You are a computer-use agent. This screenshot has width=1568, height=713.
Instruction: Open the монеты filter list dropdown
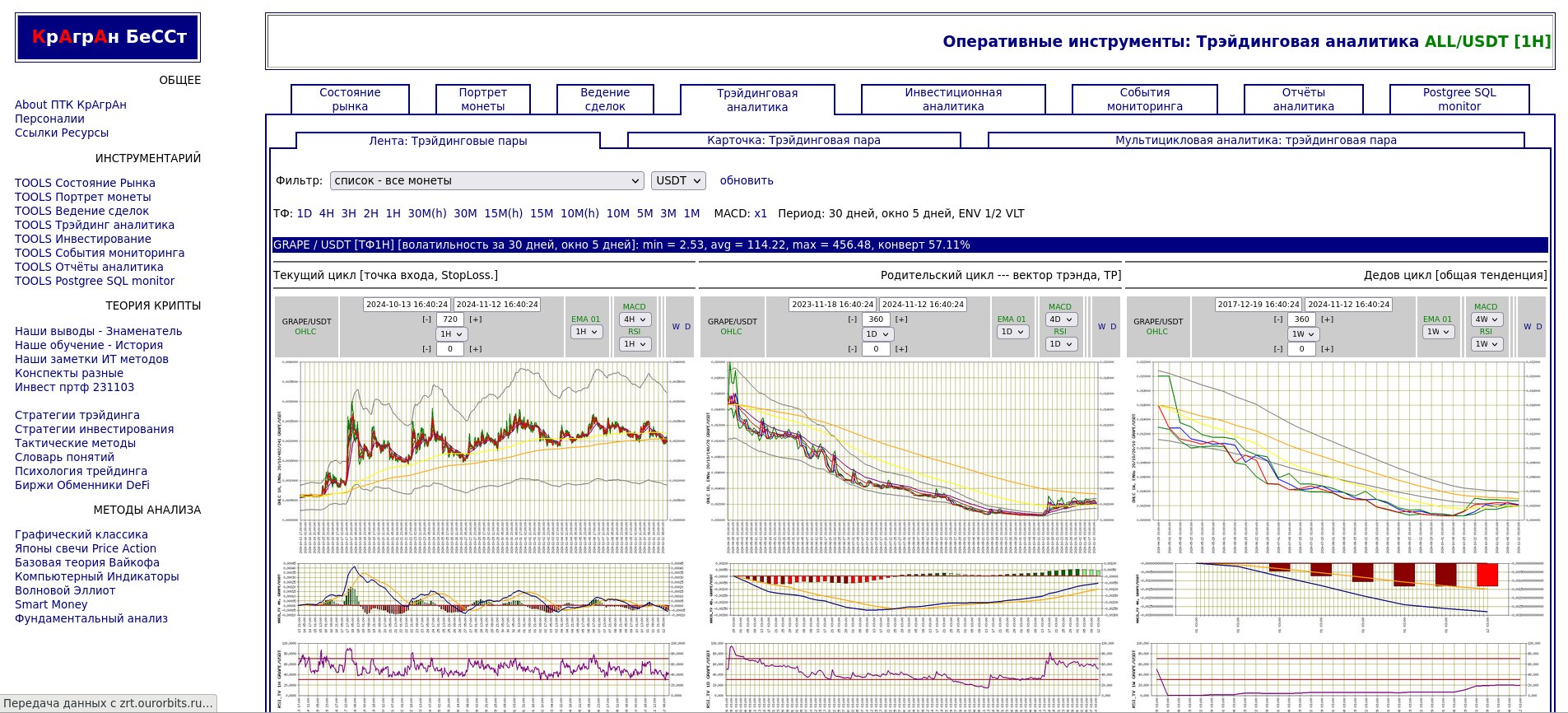tap(486, 180)
